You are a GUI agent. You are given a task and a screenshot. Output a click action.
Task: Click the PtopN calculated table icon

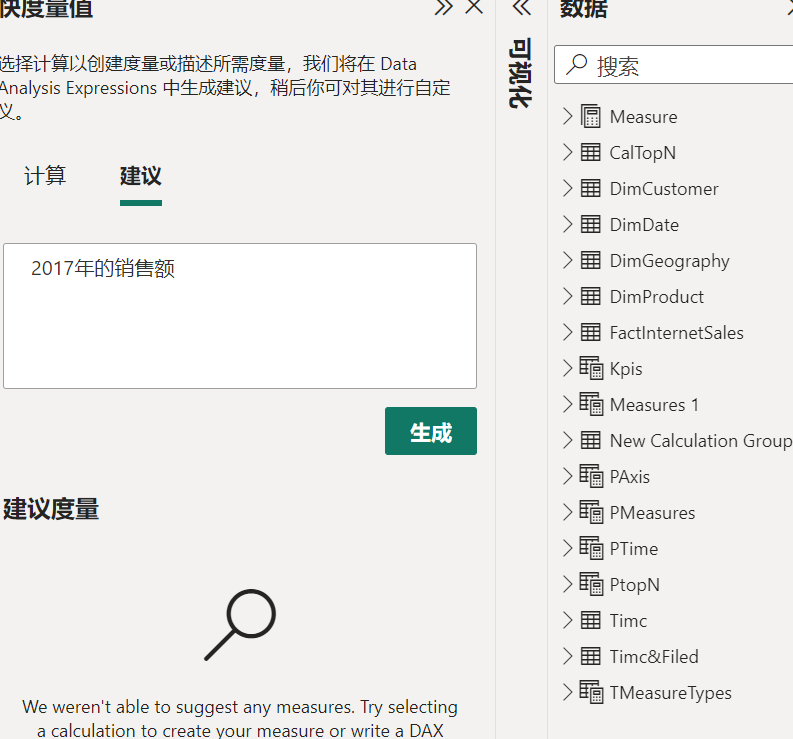pyautogui.click(x=591, y=584)
